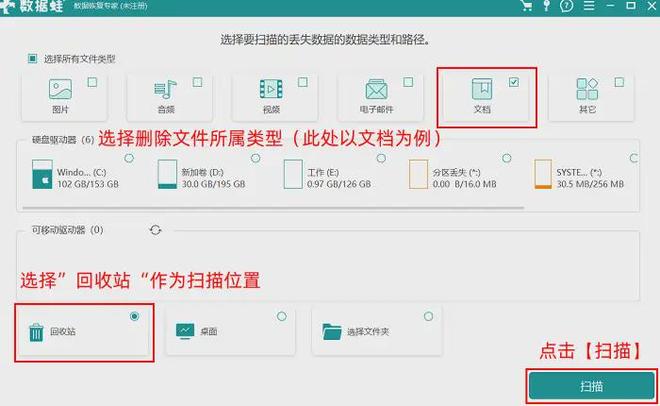Click the SYSTE... partition drive icon

pyautogui.click(x=543, y=174)
